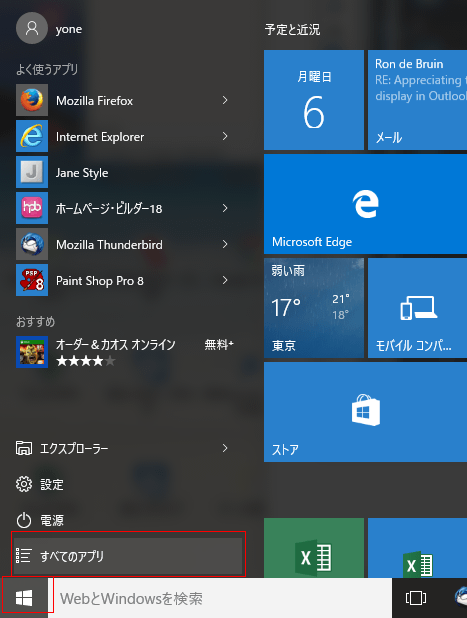Screen dimensions: 467x618
Task: Expand Internet Explorer jump list arrow
Action: [x=225, y=136]
